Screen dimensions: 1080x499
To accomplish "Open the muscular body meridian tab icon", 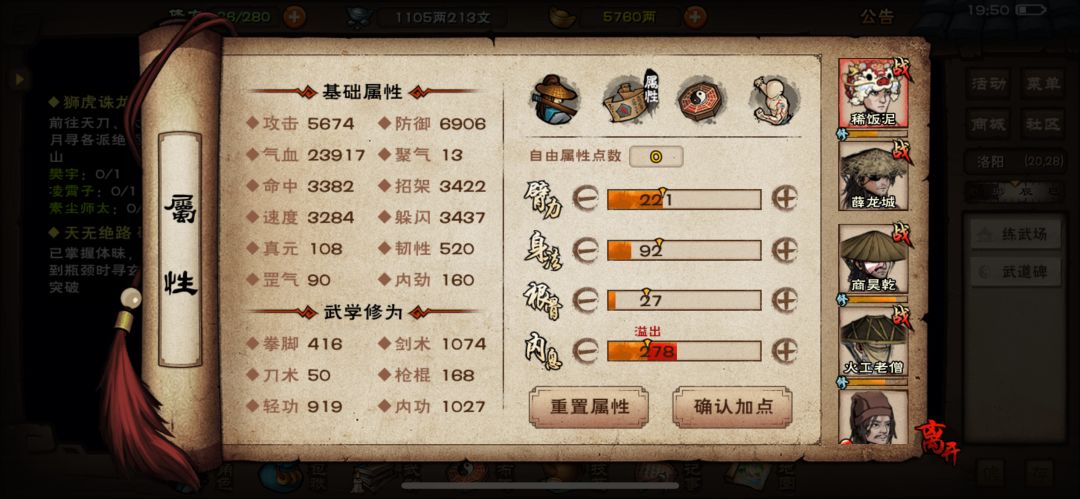I will 772,100.
